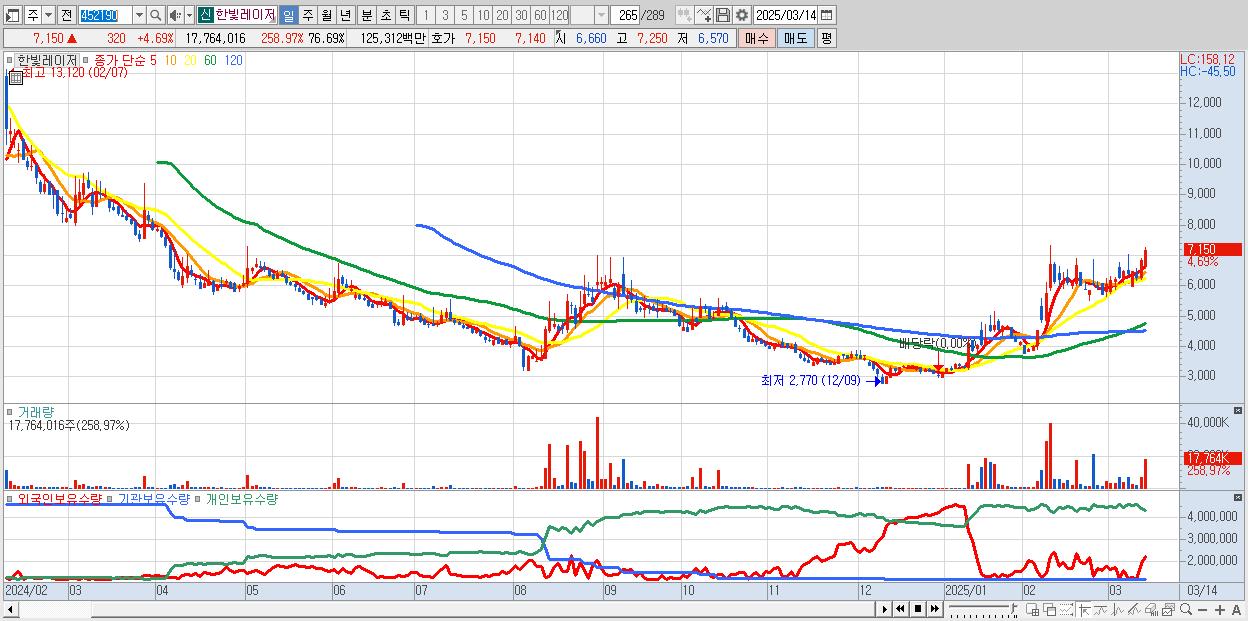Click the trend line tool icon
Screen dimensions: 1248x621
[x=1101, y=609]
